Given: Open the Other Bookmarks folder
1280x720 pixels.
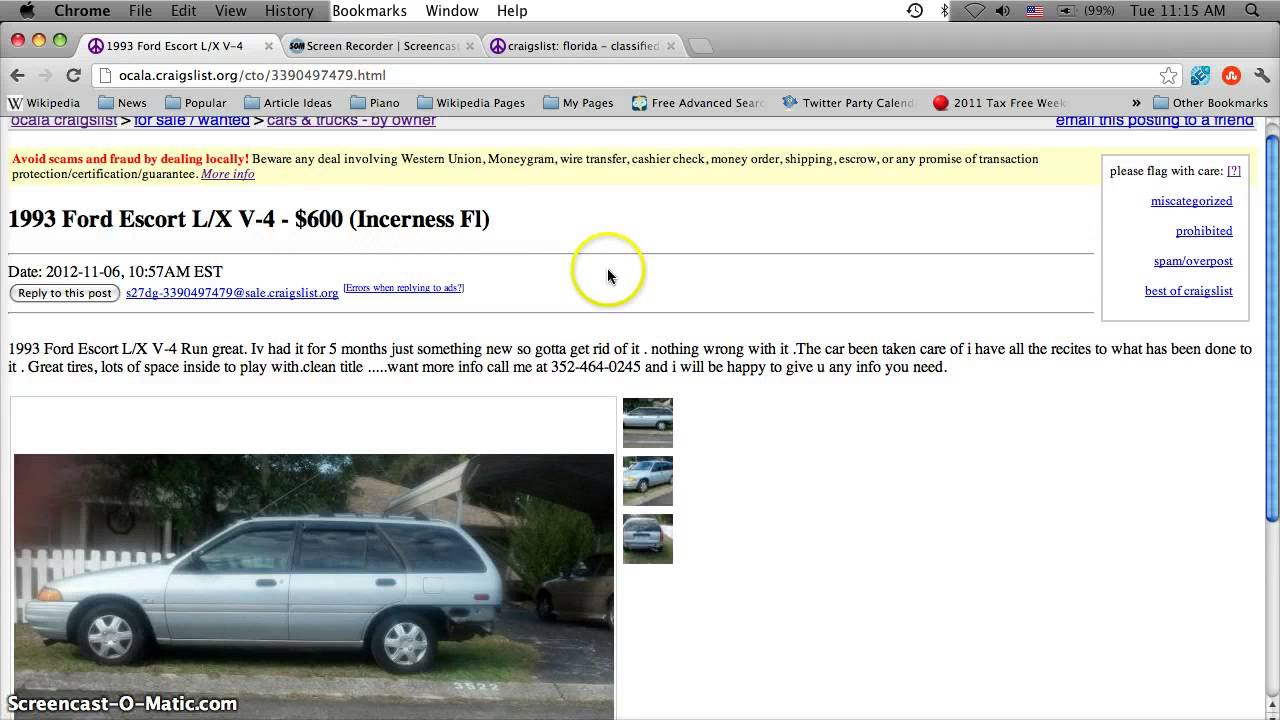Looking at the screenshot, I should [1210, 102].
